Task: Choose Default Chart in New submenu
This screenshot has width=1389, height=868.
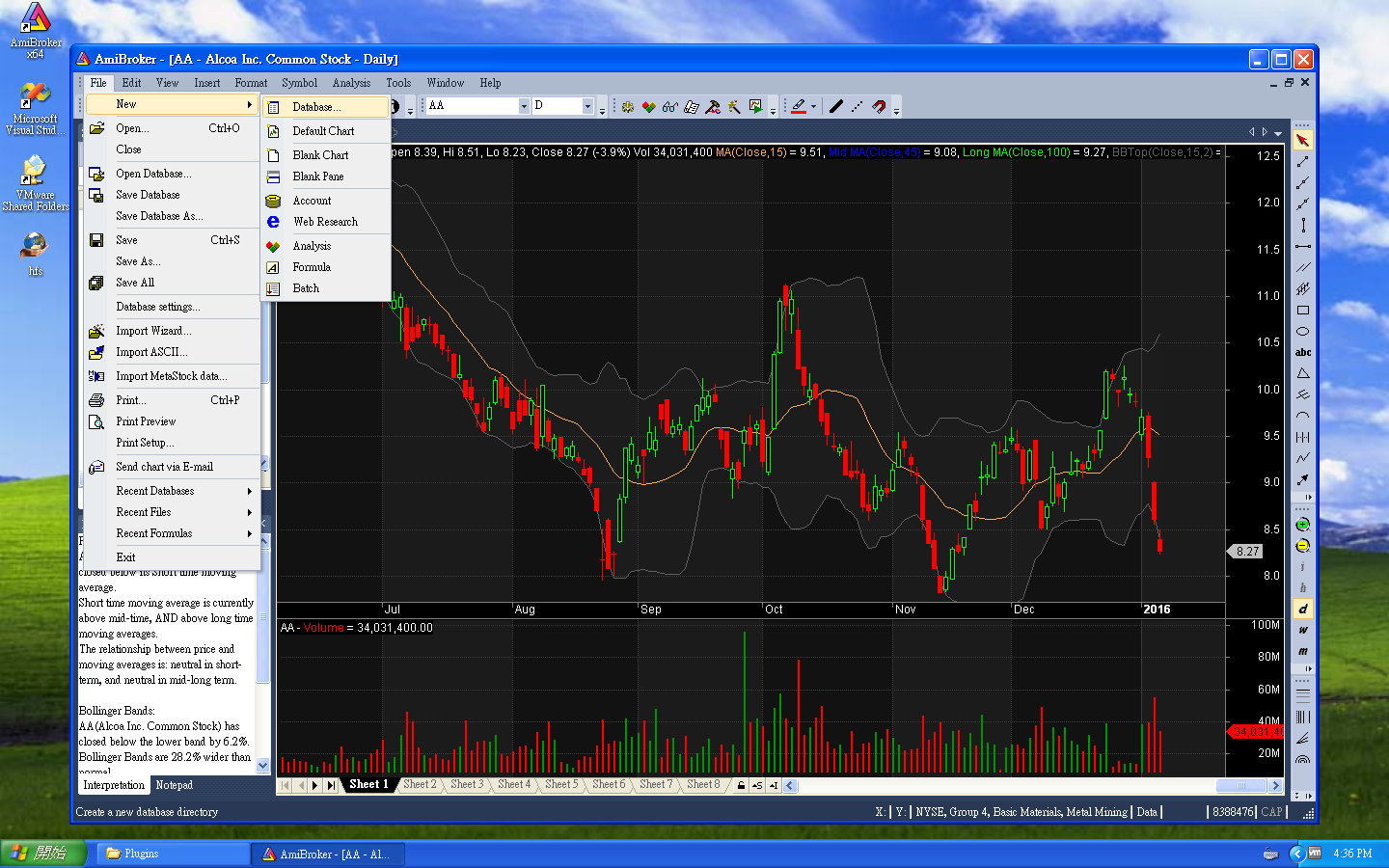Action: [x=325, y=131]
